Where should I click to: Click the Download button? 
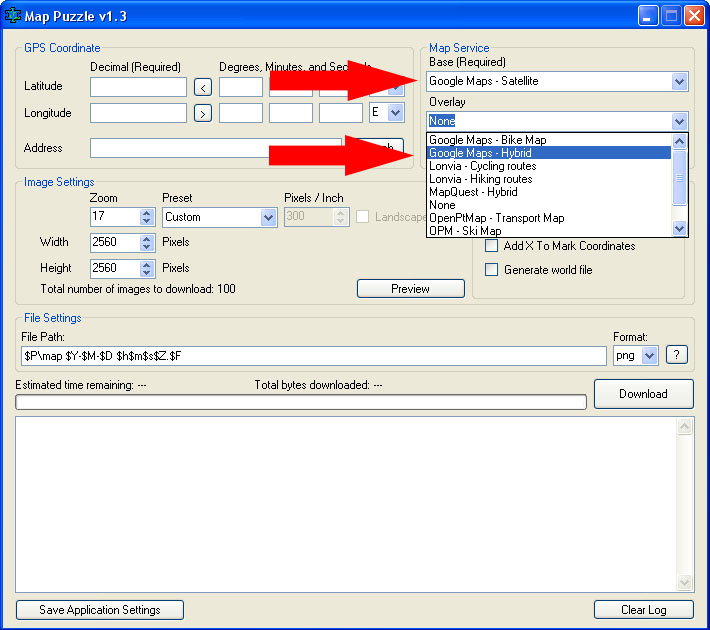[643, 394]
